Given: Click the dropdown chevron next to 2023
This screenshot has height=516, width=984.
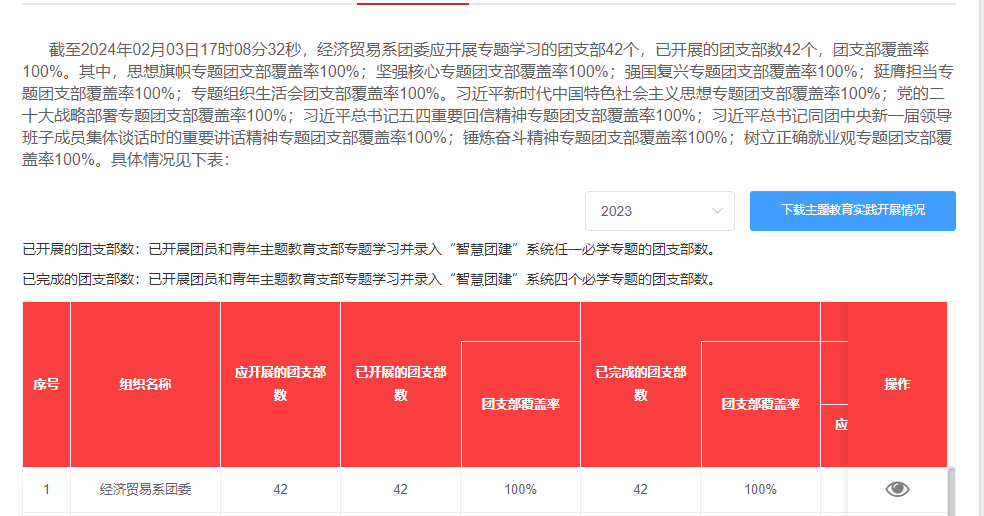Looking at the screenshot, I should coord(717,211).
